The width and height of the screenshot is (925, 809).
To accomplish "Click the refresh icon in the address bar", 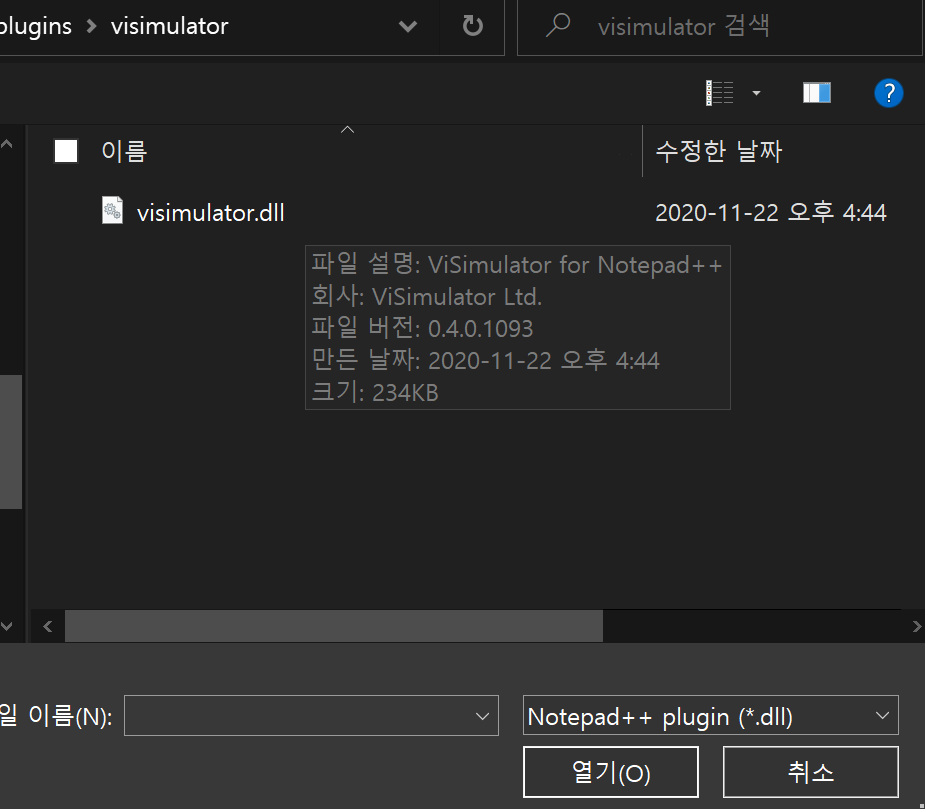I will 473,26.
